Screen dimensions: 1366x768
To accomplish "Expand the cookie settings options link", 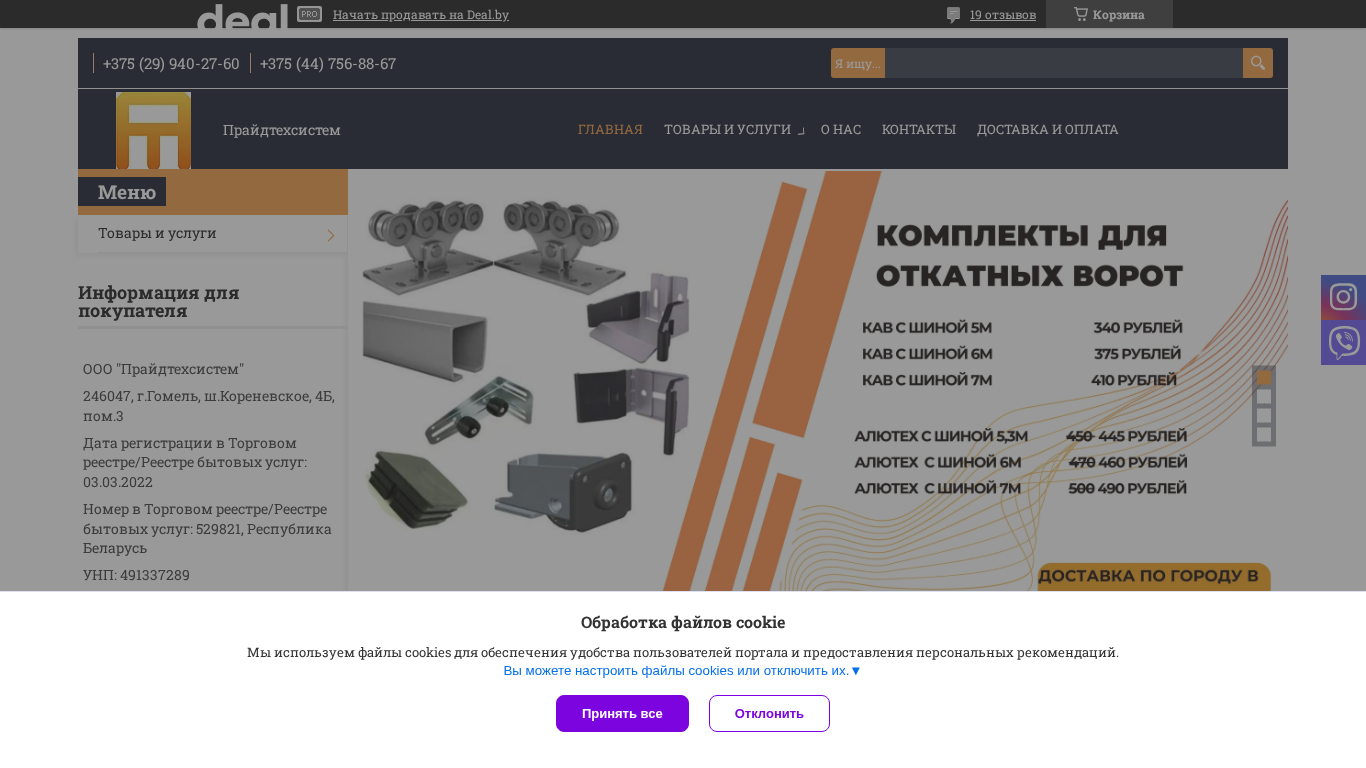I will [x=682, y=671].
